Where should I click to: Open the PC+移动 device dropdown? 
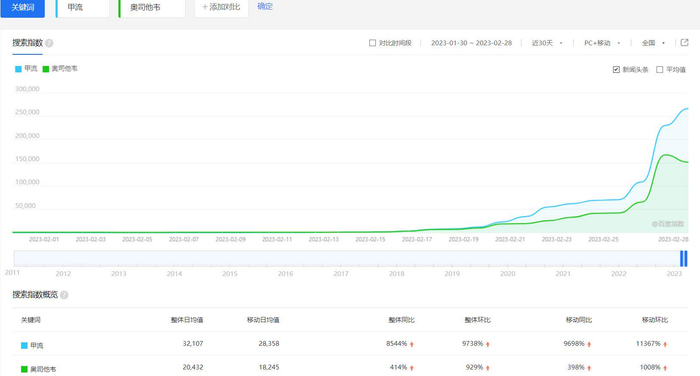[x=602, y=43]
